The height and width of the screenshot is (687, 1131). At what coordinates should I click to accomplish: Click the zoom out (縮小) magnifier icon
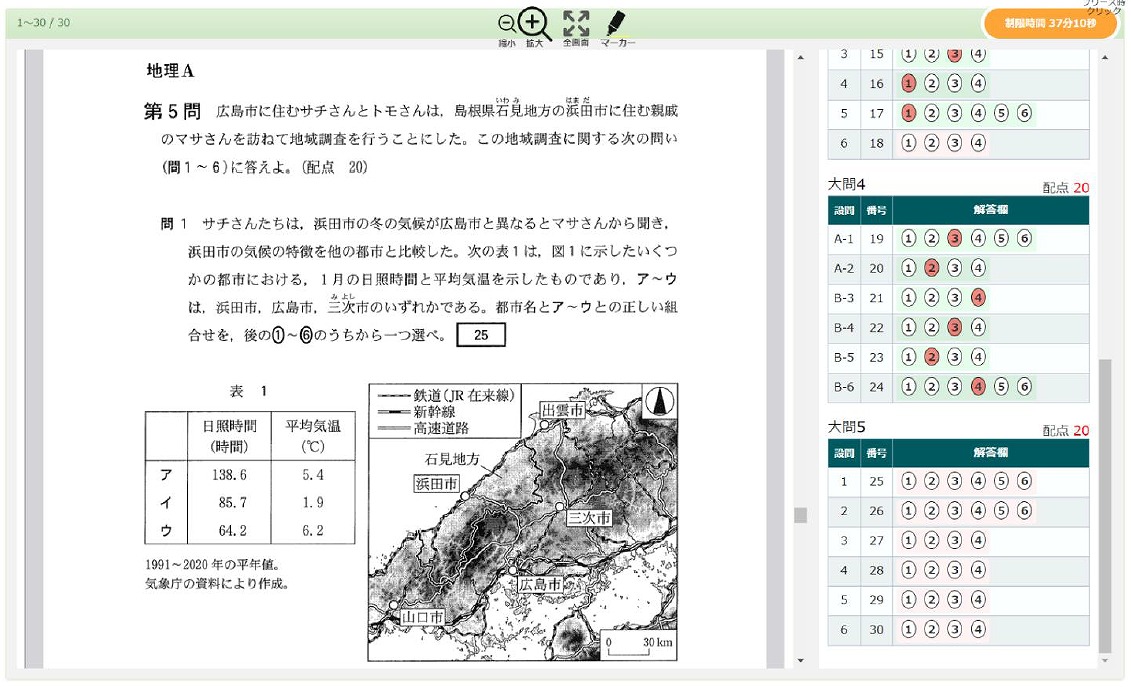pos(506,24)
